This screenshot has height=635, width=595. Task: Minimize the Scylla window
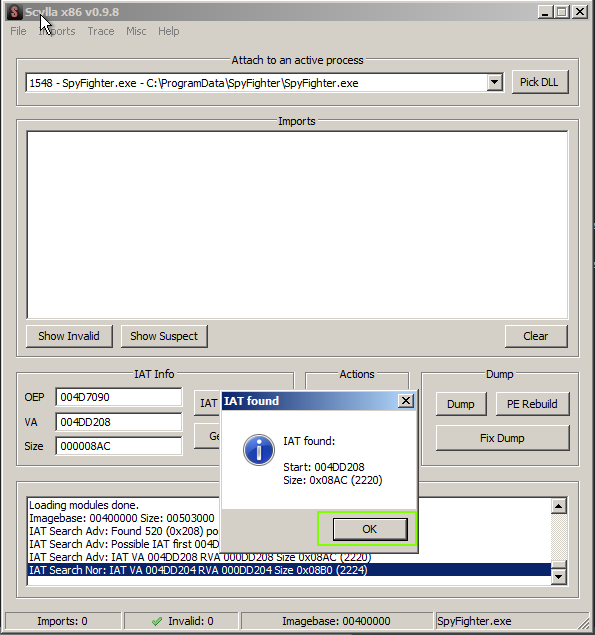coord(546,12)
